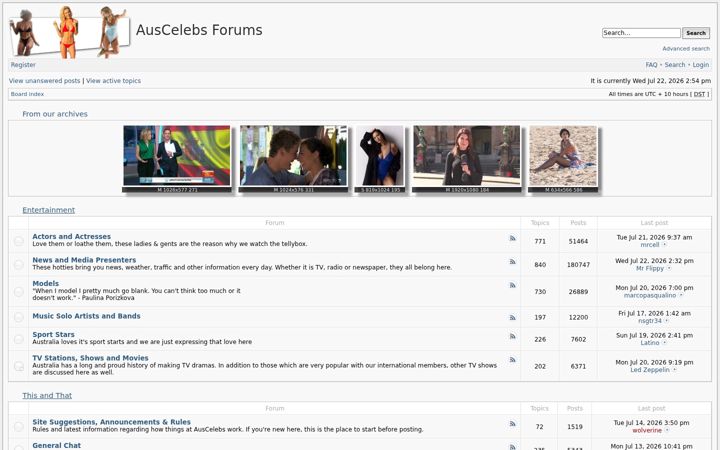Screen dimensions: 720x450
Task: View profile of user marcopasqualino
Action: tap(650, 295)
